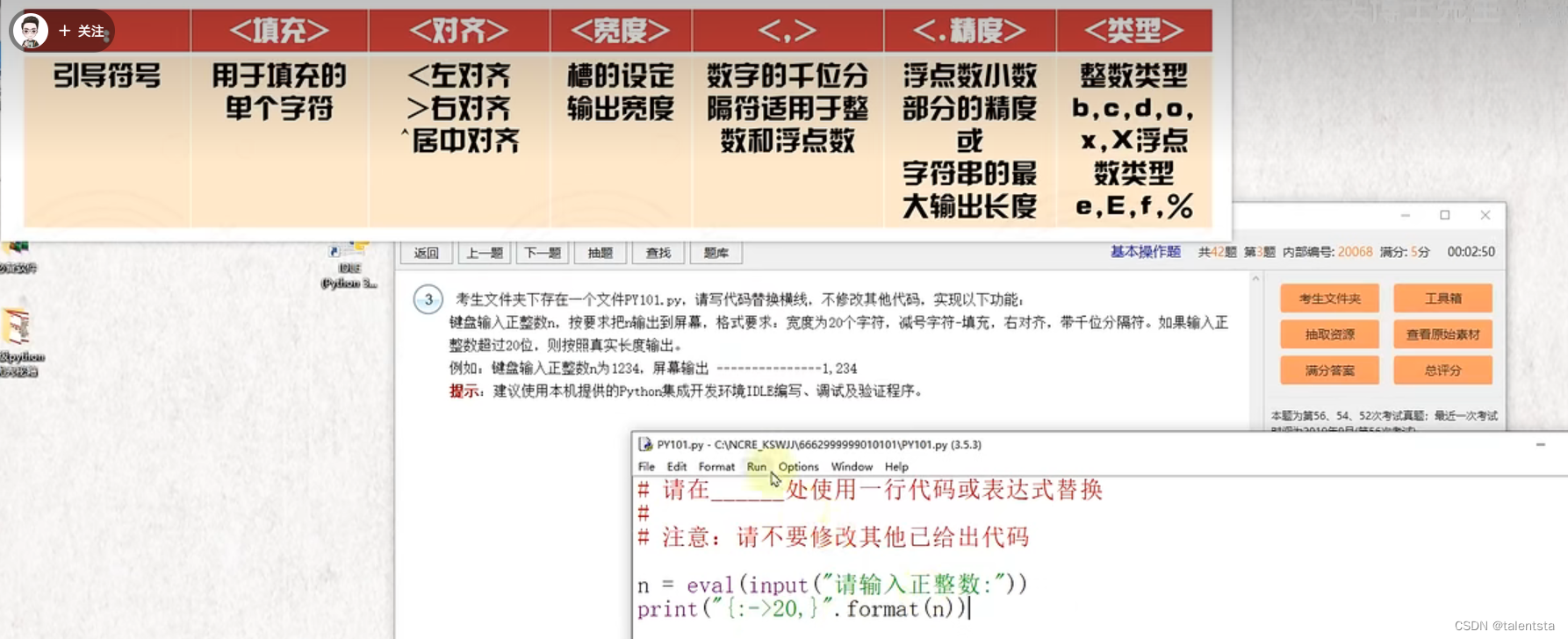Go to next question with 下一题
Image resolution: width=1568 pixels, height=639 pixels.
point(543,253)
